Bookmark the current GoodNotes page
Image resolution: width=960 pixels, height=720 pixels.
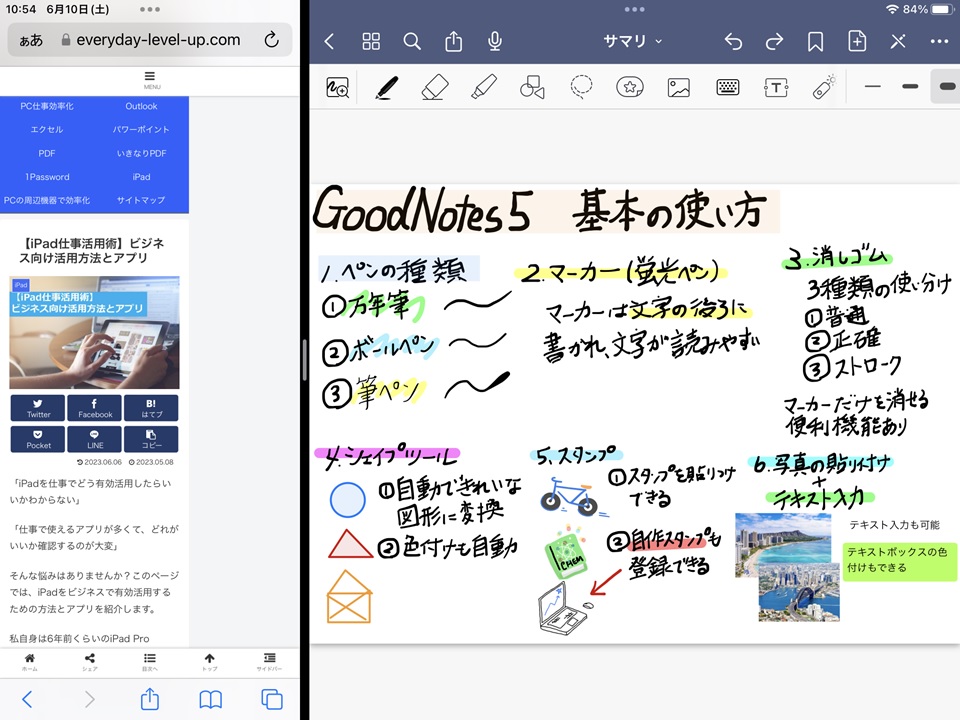pos(815,41)
